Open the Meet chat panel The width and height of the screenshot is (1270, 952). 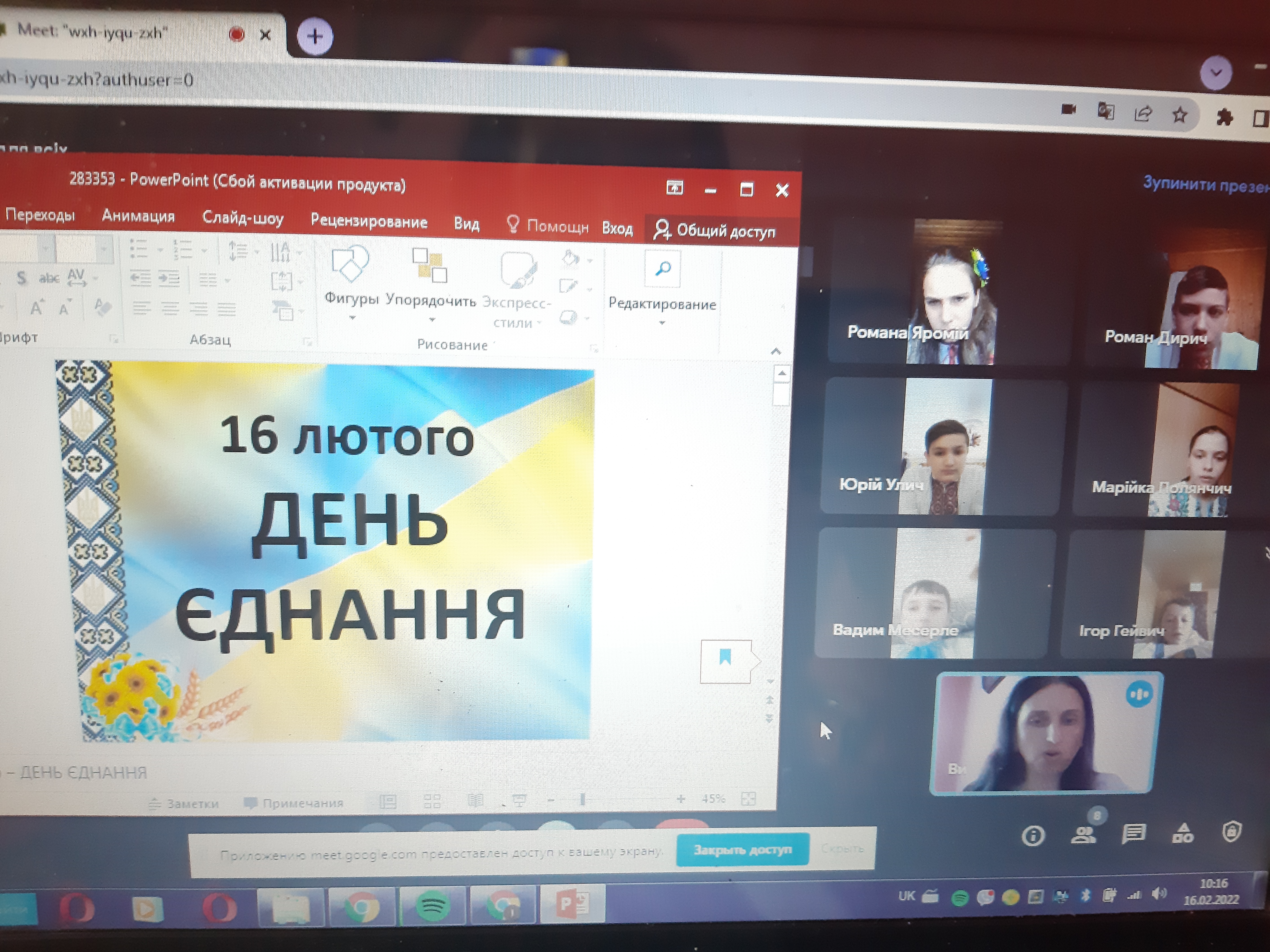pyautogui.click(x=1133, y=834)
